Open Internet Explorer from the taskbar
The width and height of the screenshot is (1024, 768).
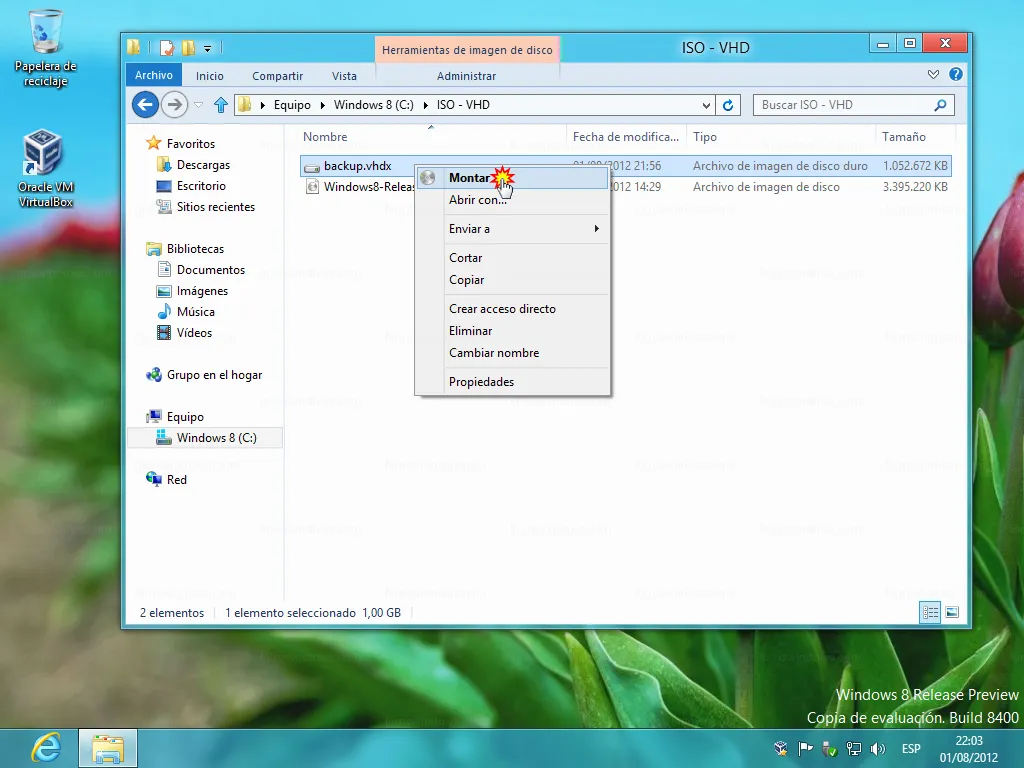(45, 748)
